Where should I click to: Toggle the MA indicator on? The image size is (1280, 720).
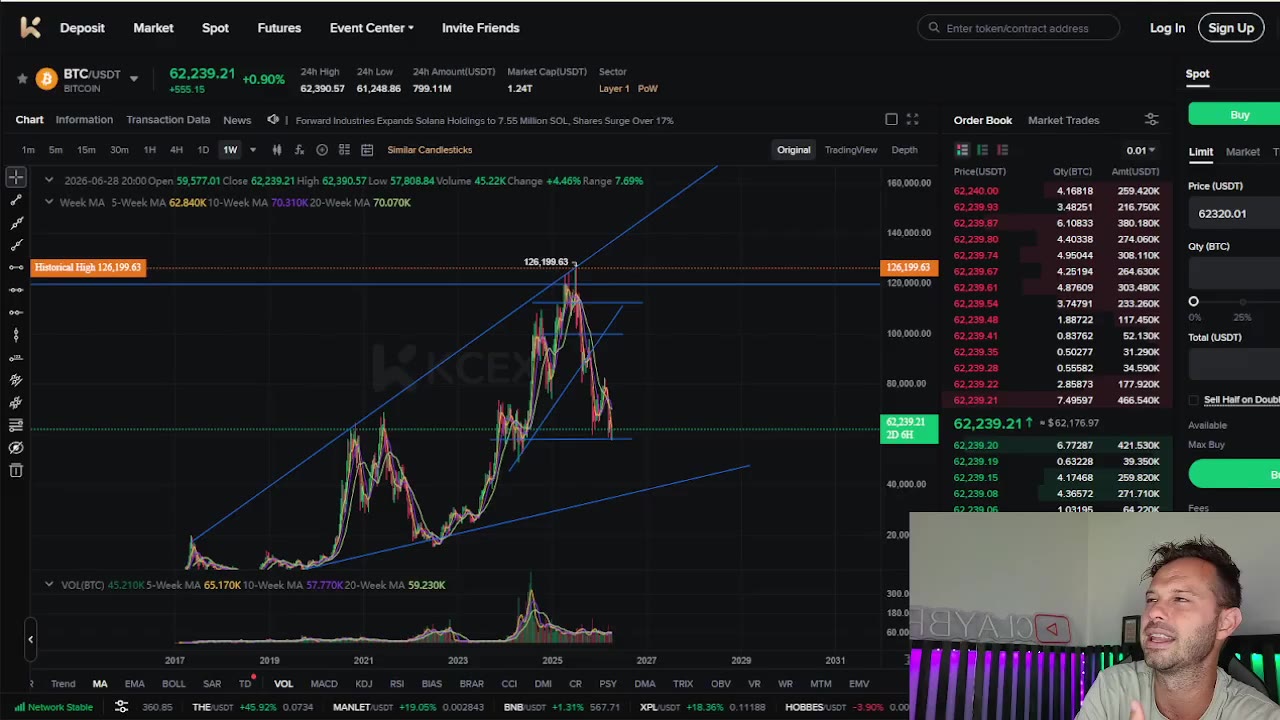[100, 684]
